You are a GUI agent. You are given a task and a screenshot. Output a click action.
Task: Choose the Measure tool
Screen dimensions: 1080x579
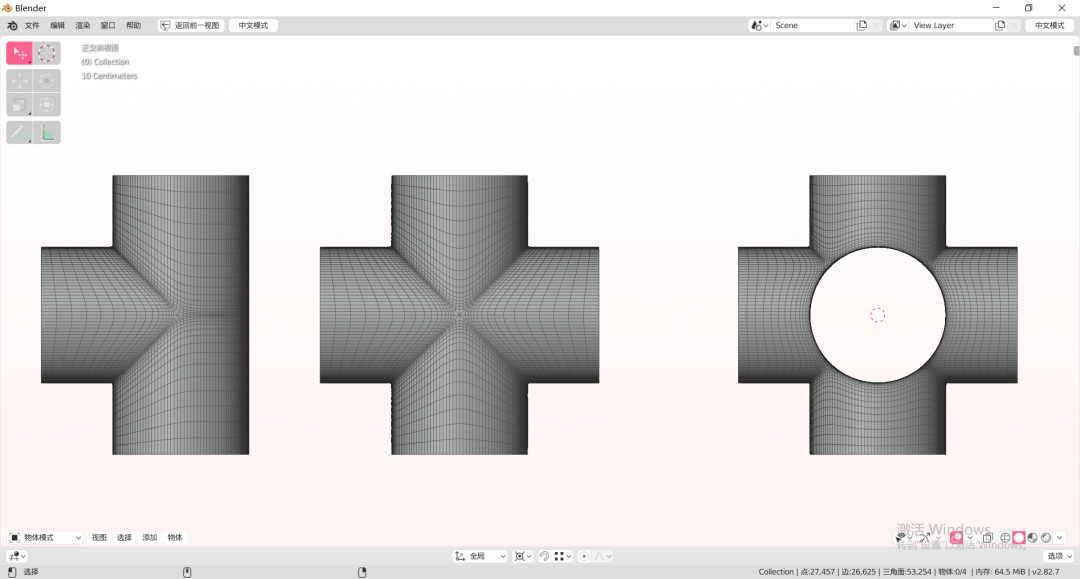click(x=47, y=132)
